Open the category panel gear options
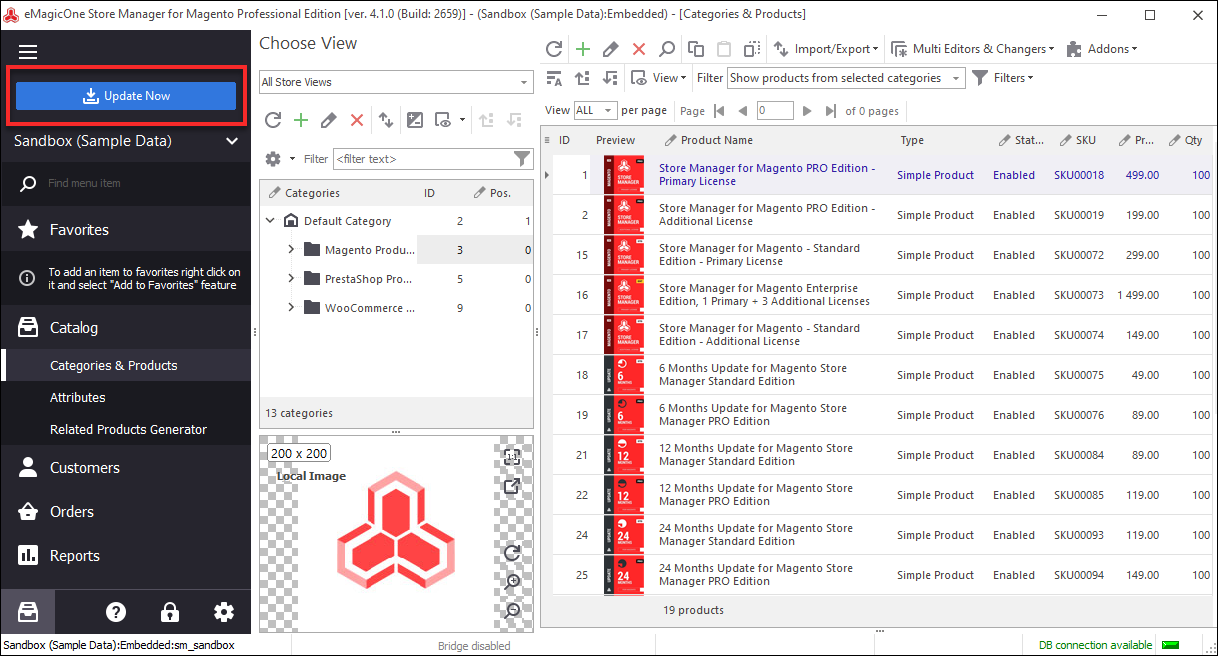The height and width of the screenshot is (656, 1218). (x=273, y=159)
